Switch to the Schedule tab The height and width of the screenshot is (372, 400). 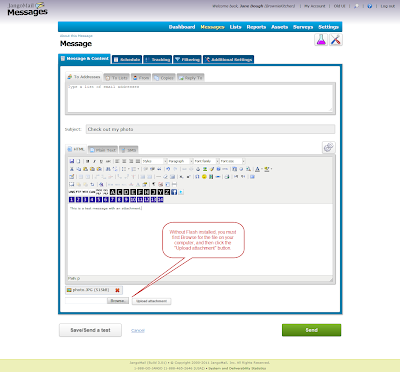tap(127, 59)
